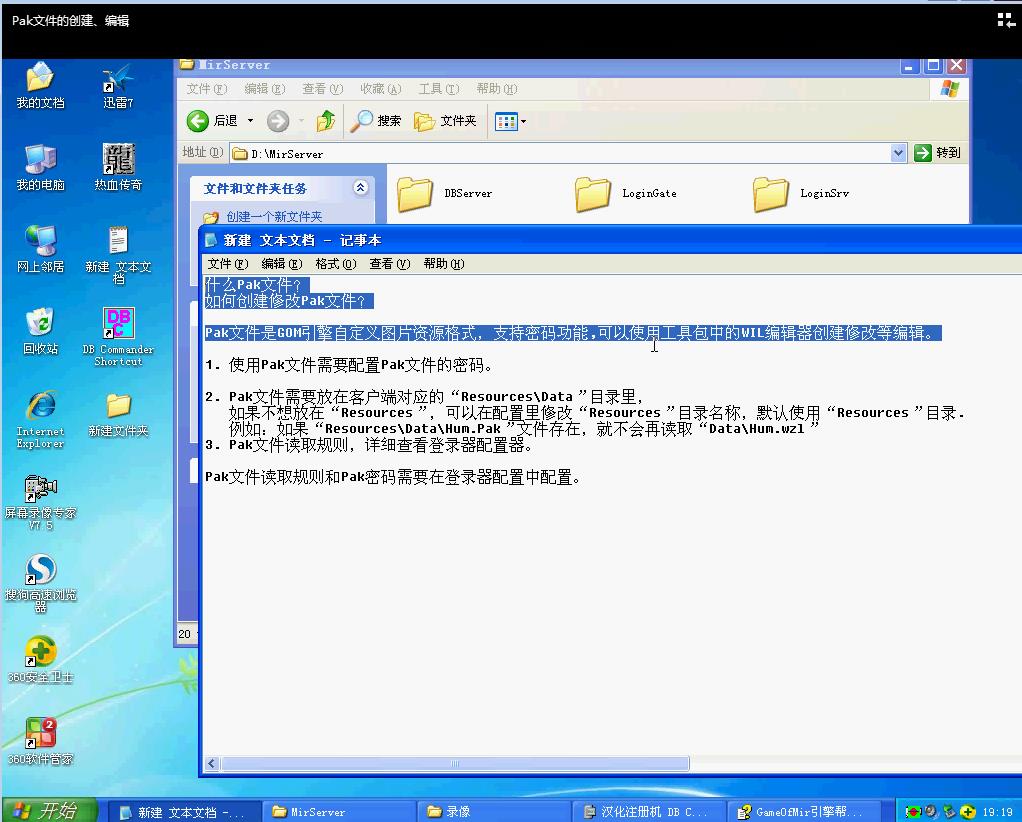Click the Notepad scroll-left arrow

[x=212, y=763]
